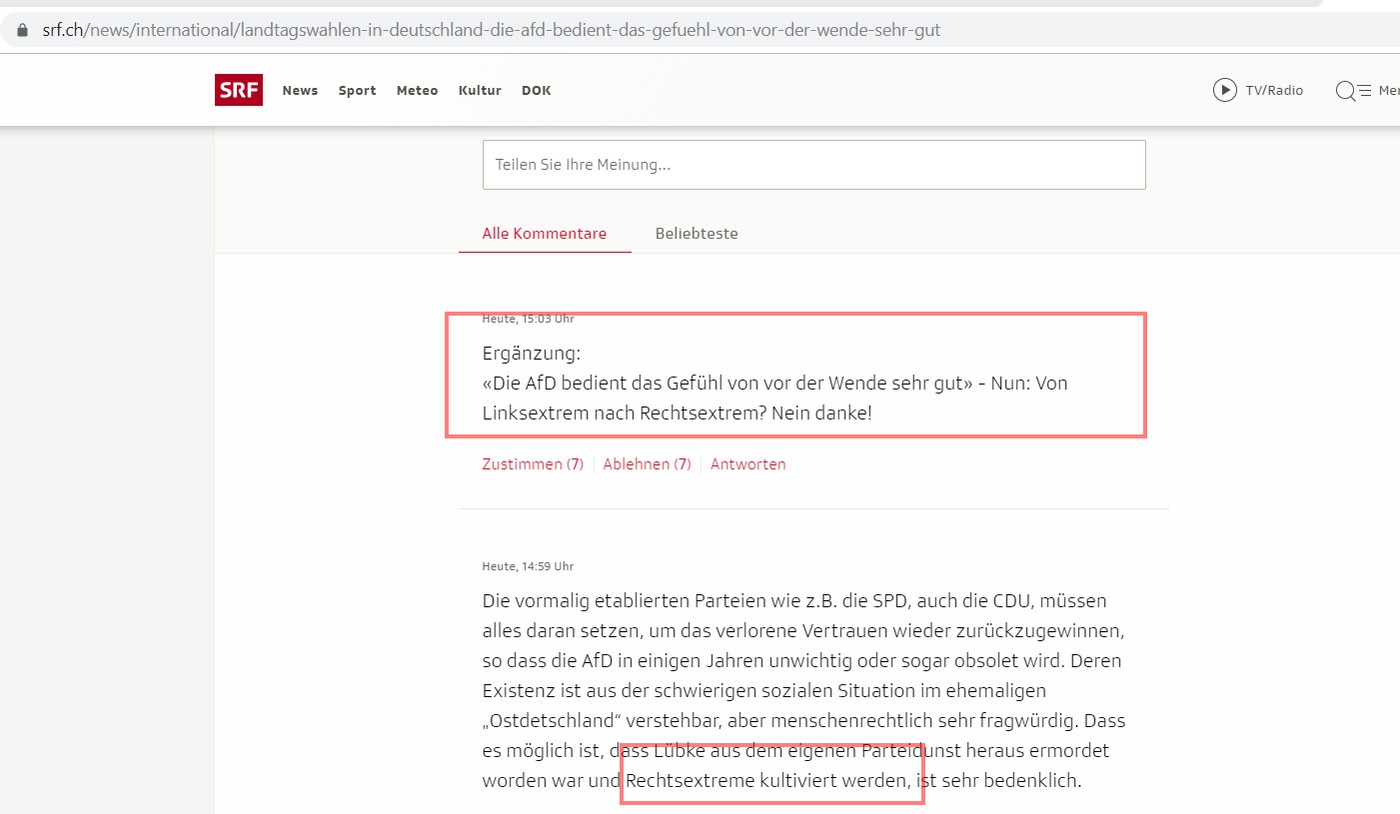Open the Meteo section

[417, 91]
